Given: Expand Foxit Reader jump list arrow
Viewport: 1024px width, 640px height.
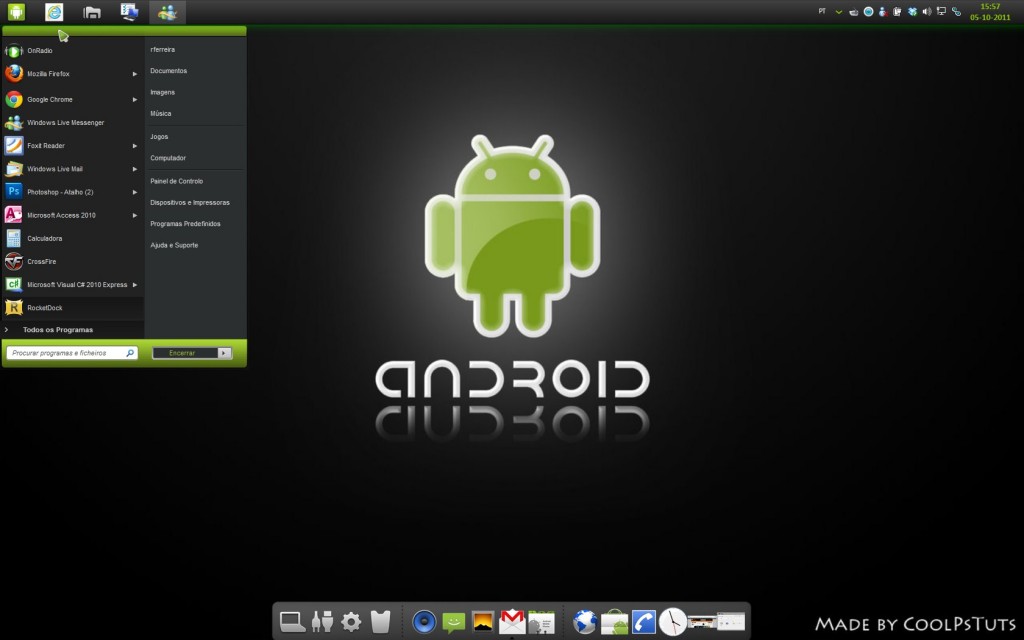Looking at the screenshot, I should click(135, 146).
